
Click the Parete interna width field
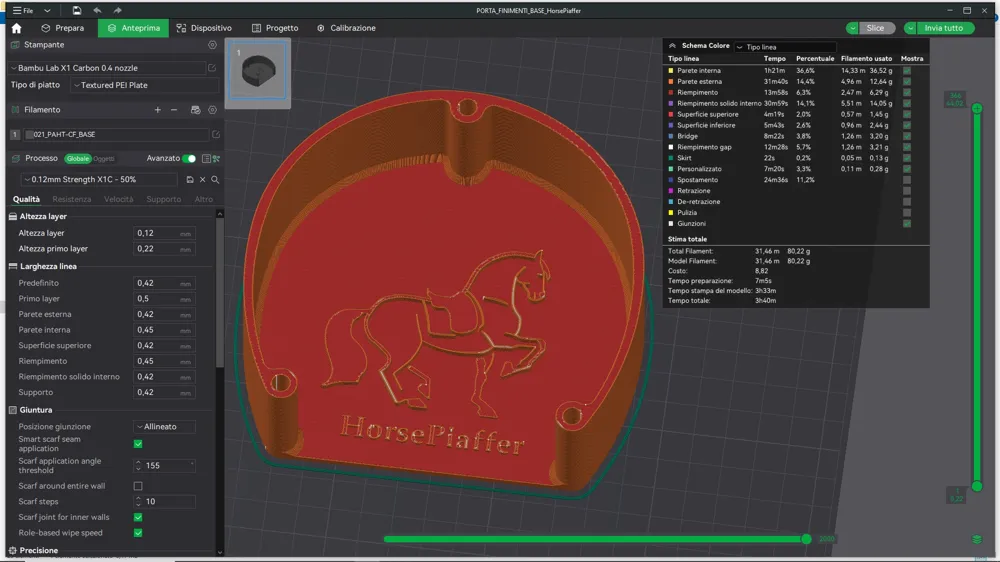[164, 330]
